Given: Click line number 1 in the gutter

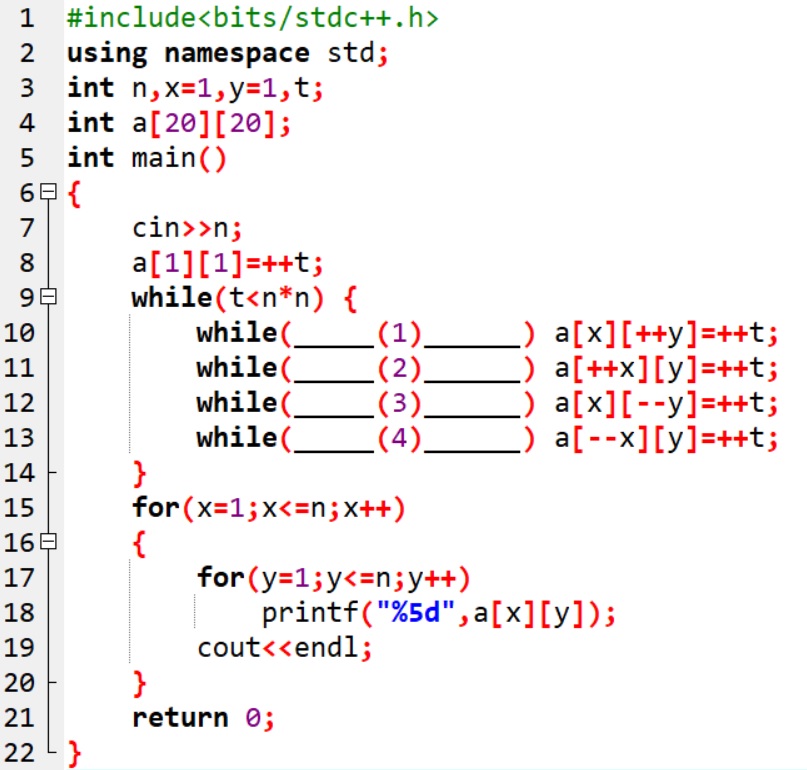Looking at the screenshot, I should coord(27,19).
